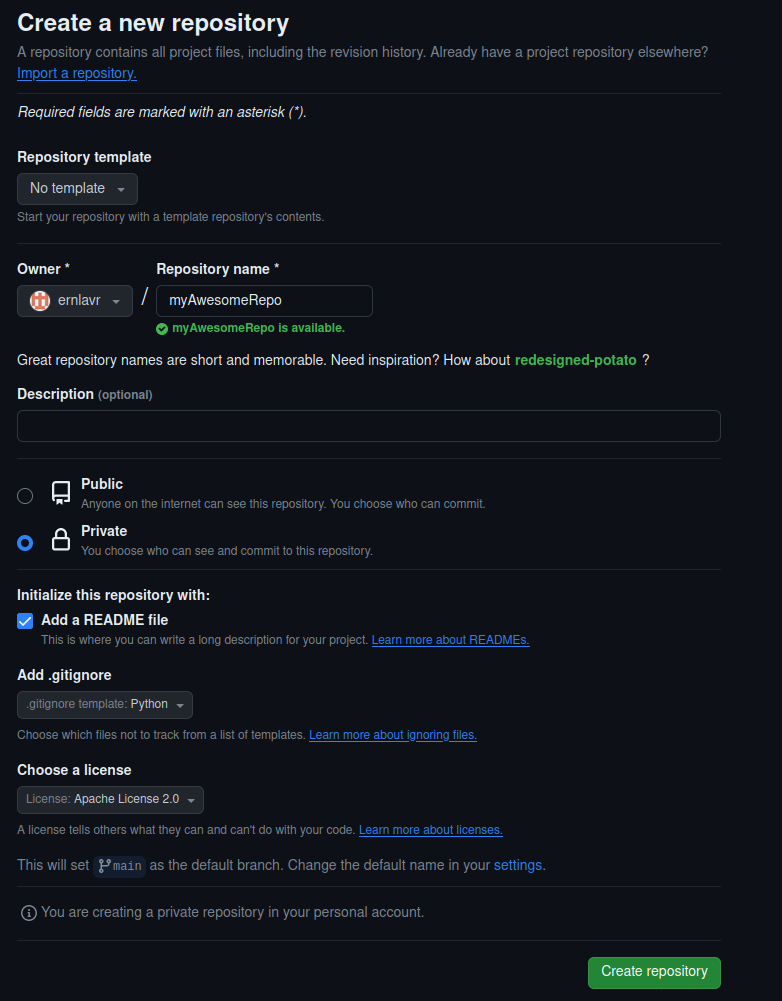Open Learn more about ignoring files link
The width and height of the screenshot is (782, 1001).
pos(392,734)
